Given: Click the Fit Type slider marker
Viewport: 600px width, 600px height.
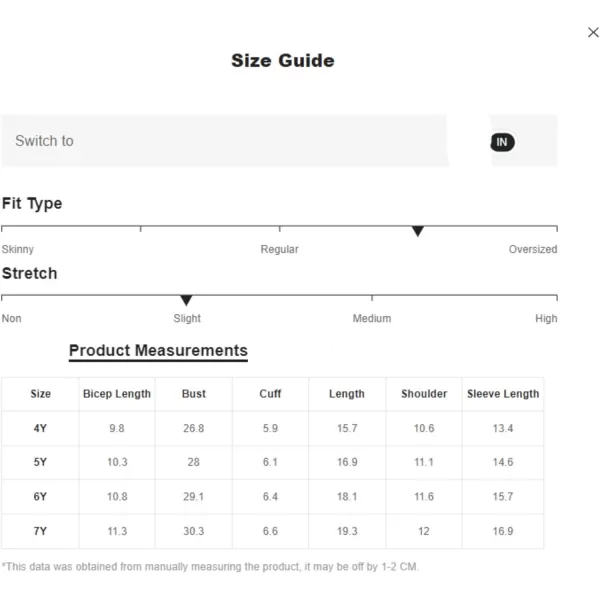Looking at the screenshot, I should [x=417, y=231].
